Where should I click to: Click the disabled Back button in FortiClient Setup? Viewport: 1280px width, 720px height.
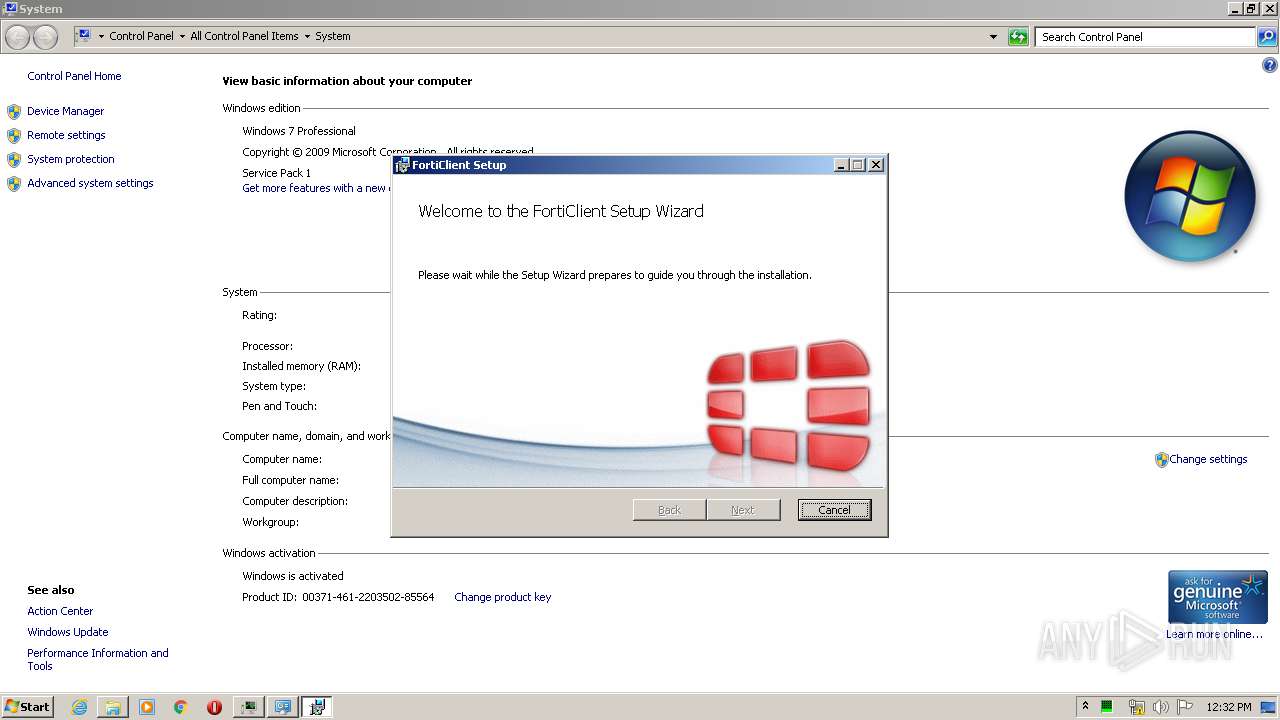pyautogui.click(x=669, y=510)
